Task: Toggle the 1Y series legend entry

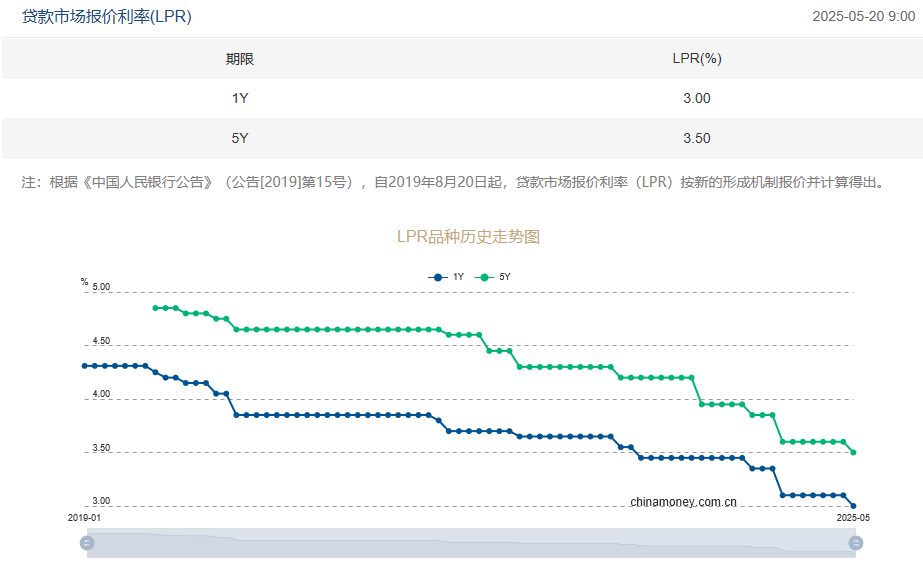Action: click(x=446, y=277)
